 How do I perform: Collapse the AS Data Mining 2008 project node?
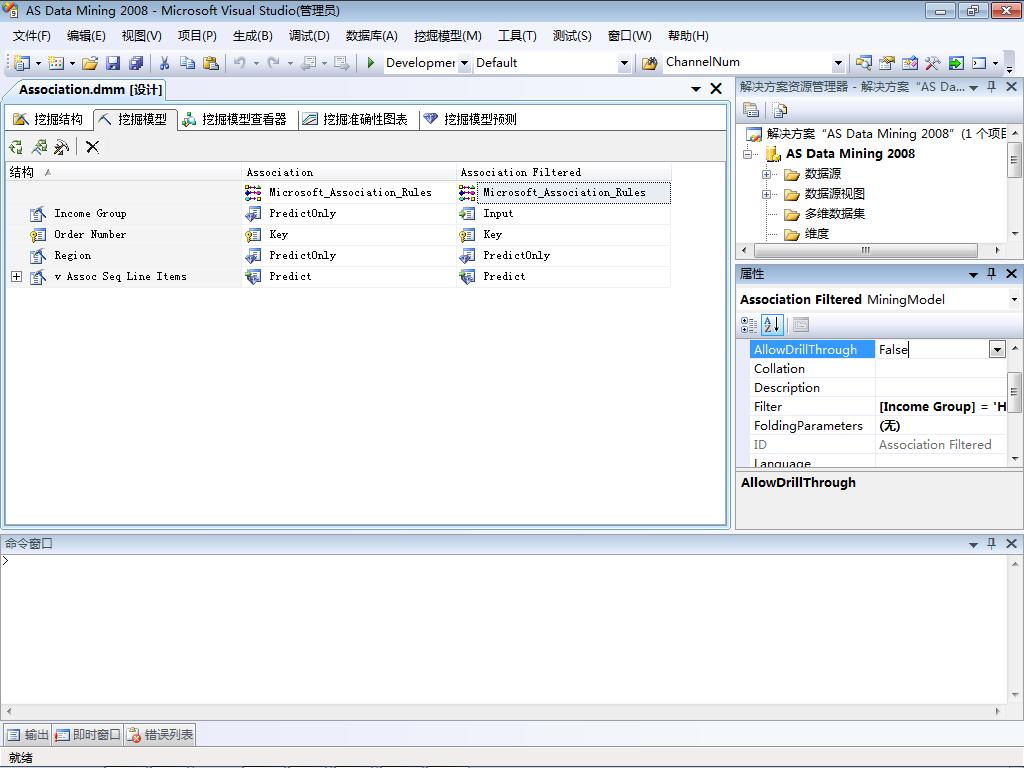coord(747,154)
